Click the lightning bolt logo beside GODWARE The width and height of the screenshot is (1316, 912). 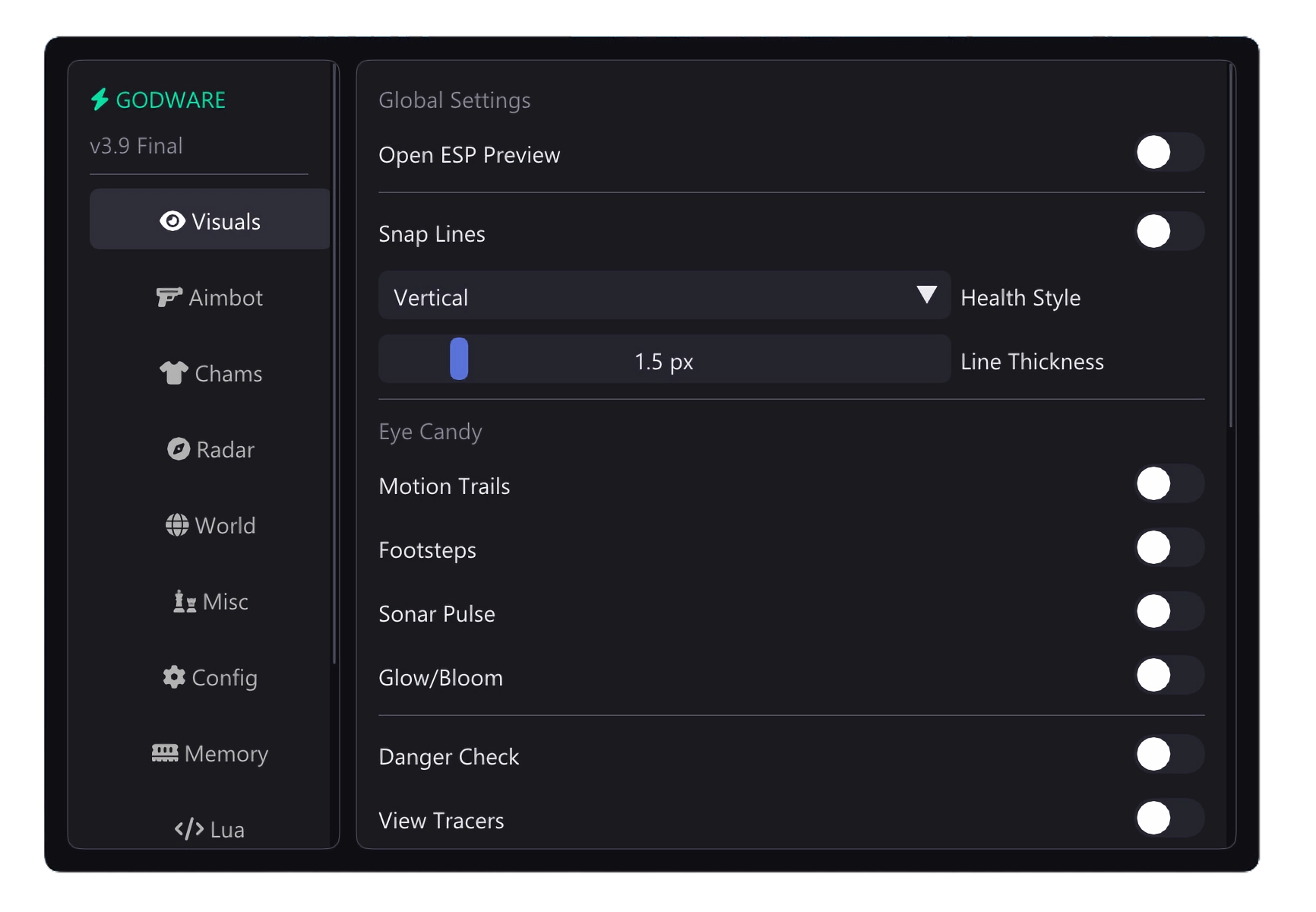pyautogui.click(x=101, y=99)
